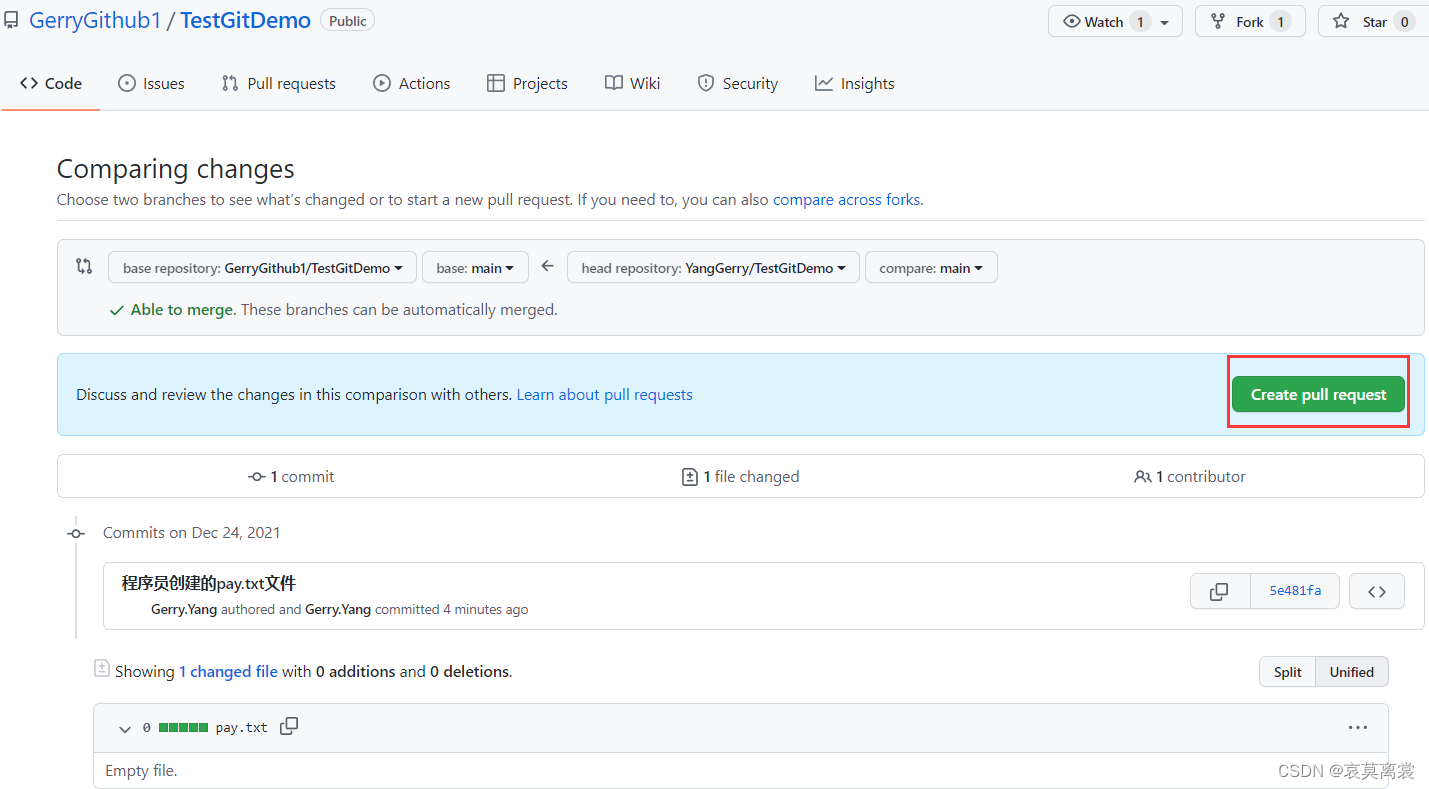Screen dimensions: 1429x789
Task: Select the Split diff view
Action: (x=1288, y=672)
